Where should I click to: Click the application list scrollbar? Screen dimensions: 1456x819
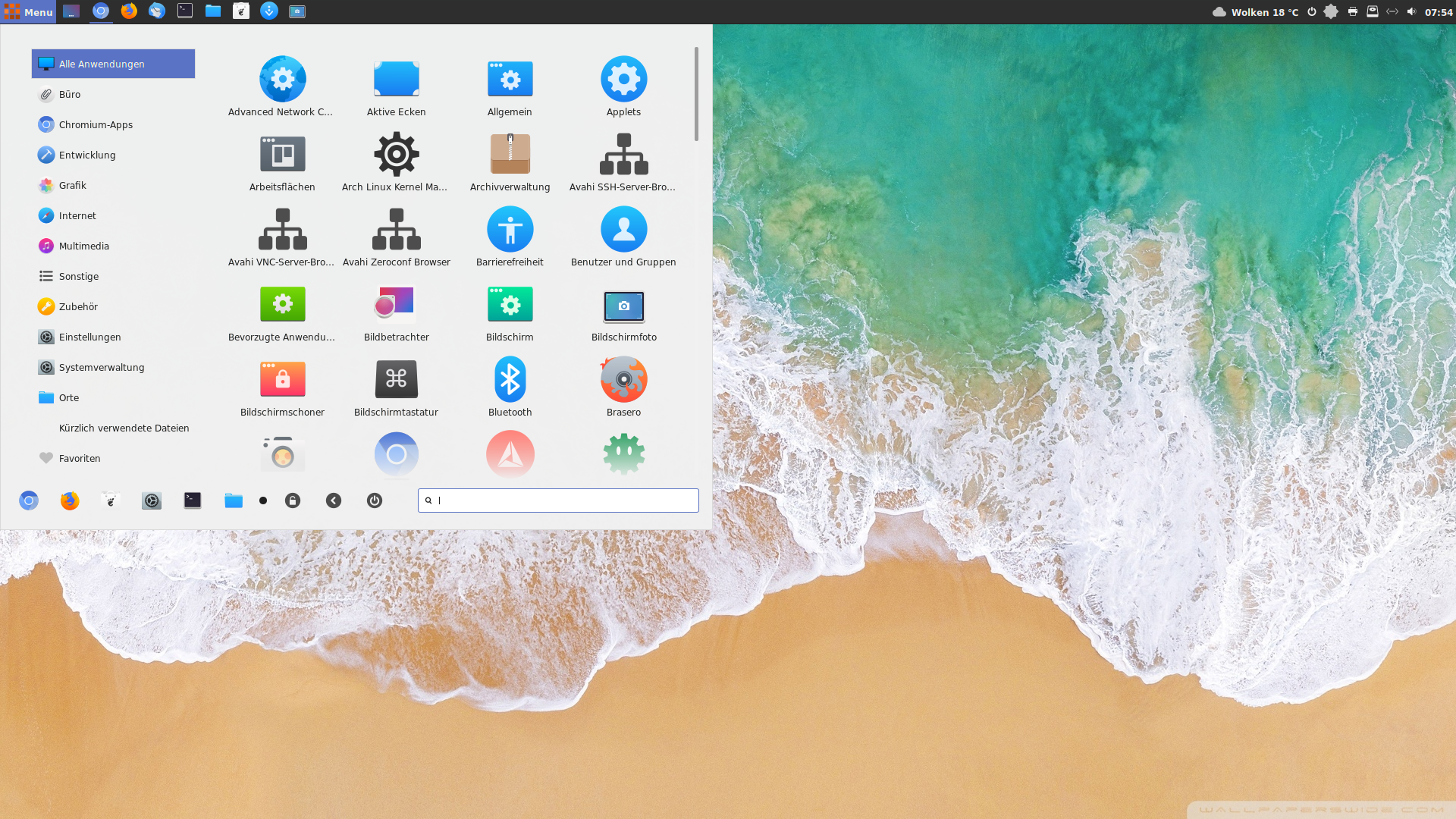coord(696,94)
